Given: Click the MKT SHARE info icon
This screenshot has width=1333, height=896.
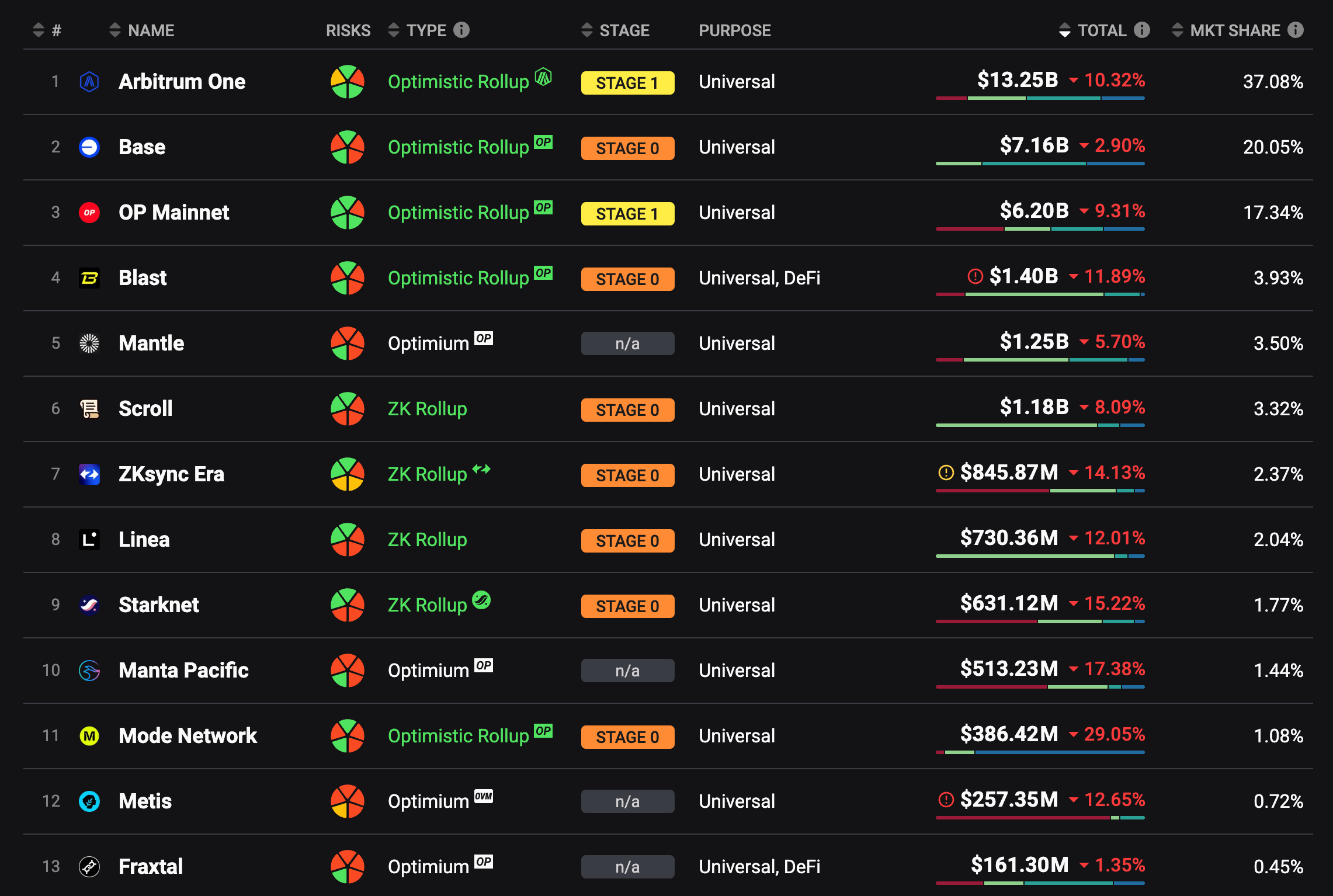Looking at the screenshot, I should click(x=1296, y=30).
